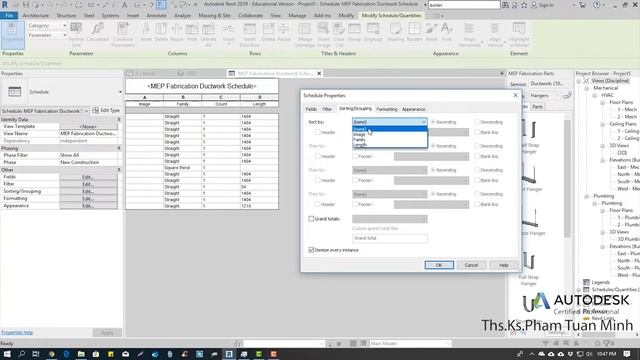Open the Architecture ribbon tab

click(36, 16)
